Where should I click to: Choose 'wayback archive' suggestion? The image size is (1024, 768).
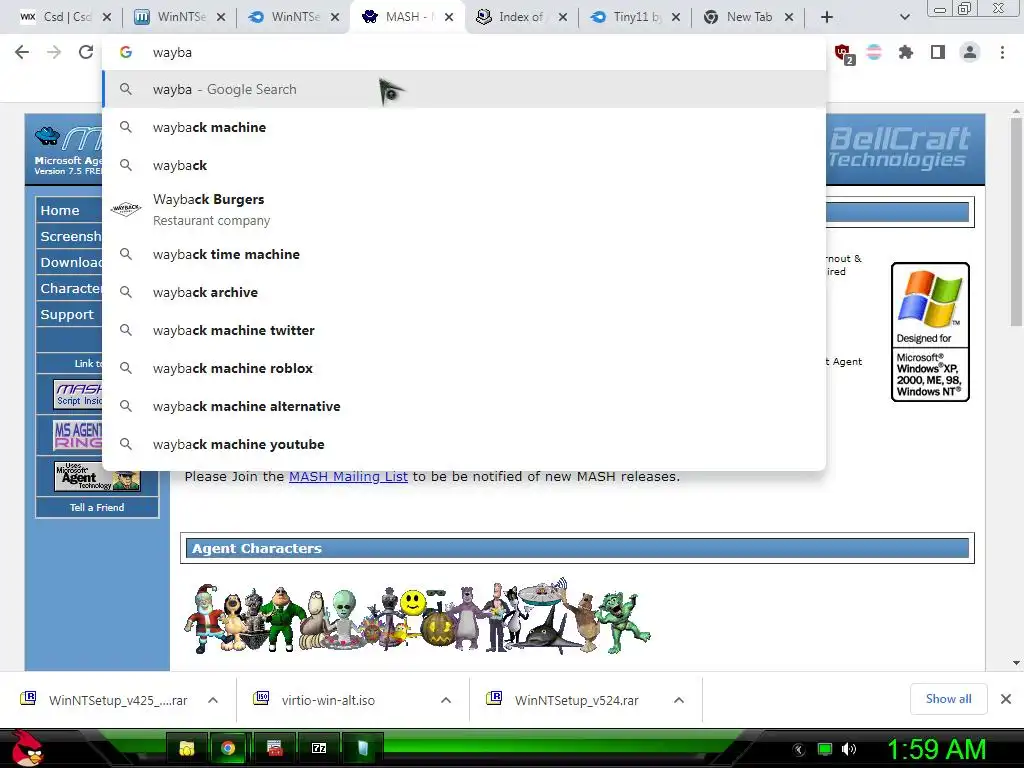(464, 292)
